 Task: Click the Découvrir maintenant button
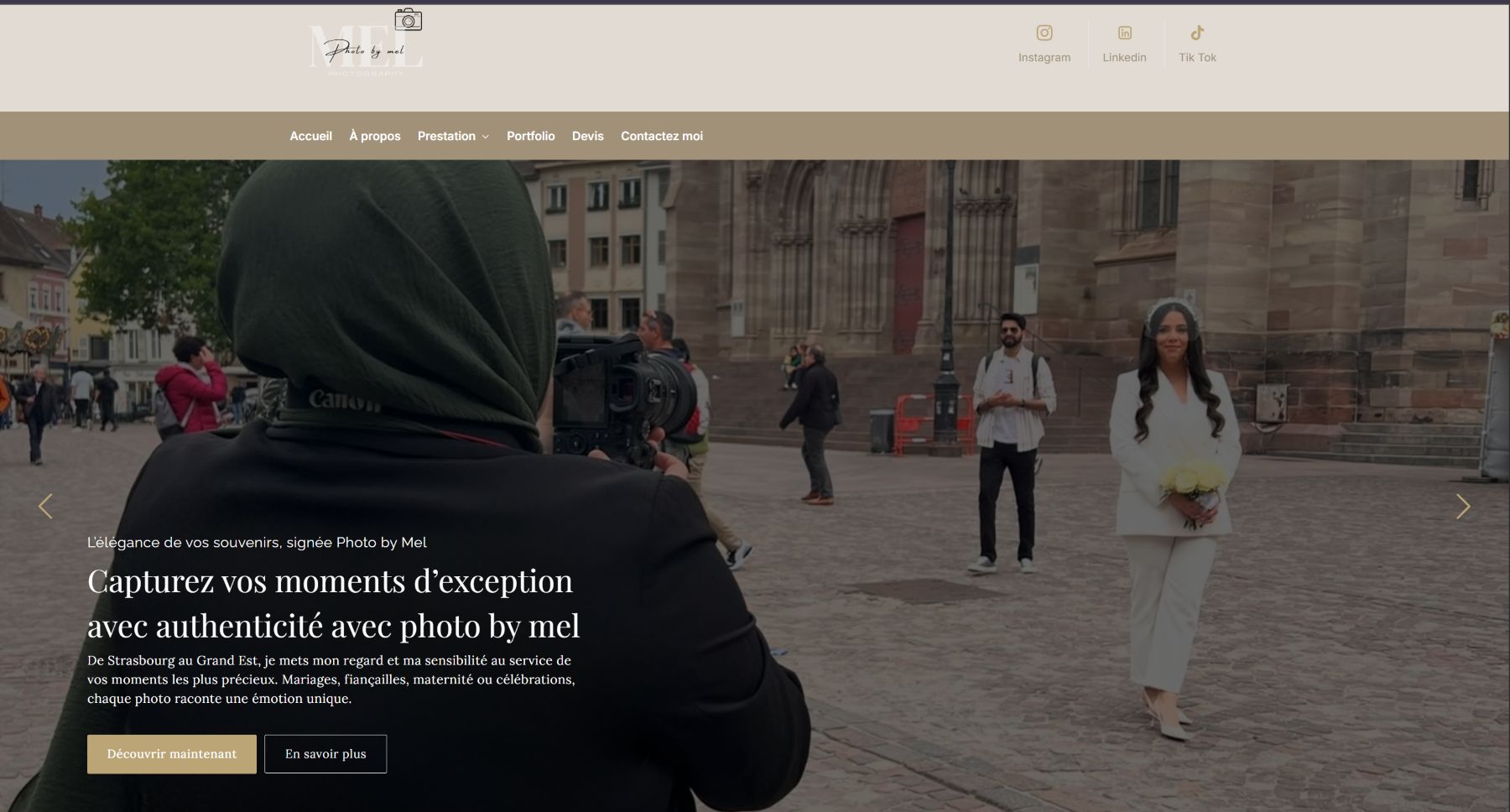click(172, 754)
